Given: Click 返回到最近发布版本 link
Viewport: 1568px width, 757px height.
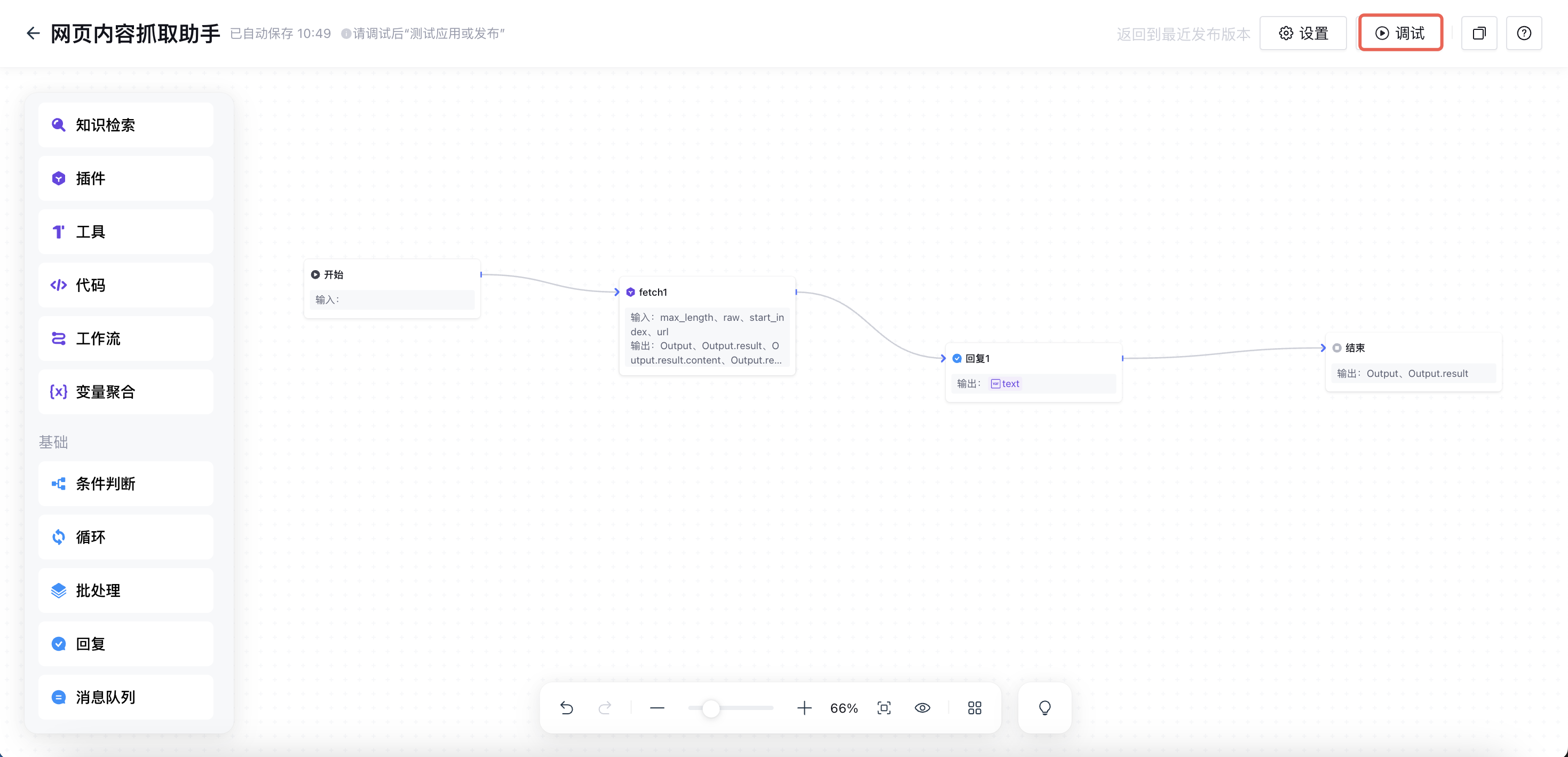Looking at the screenshot, I should [x=1183, y=34].
